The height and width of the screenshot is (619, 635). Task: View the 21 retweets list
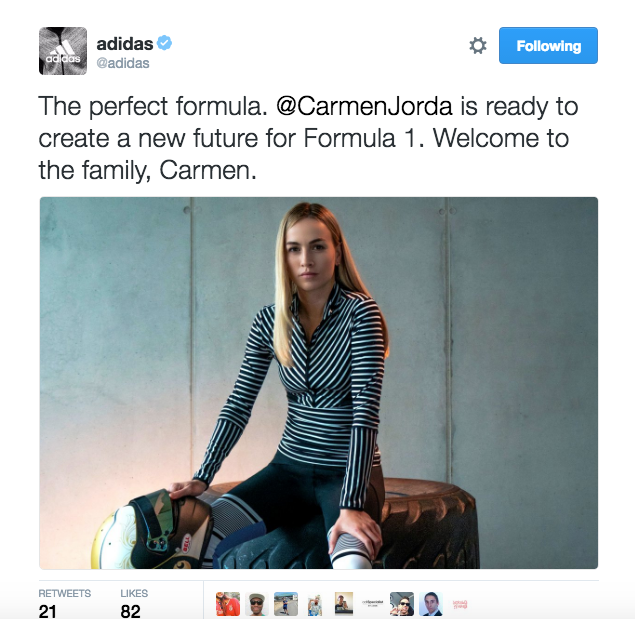pos(64,605)
